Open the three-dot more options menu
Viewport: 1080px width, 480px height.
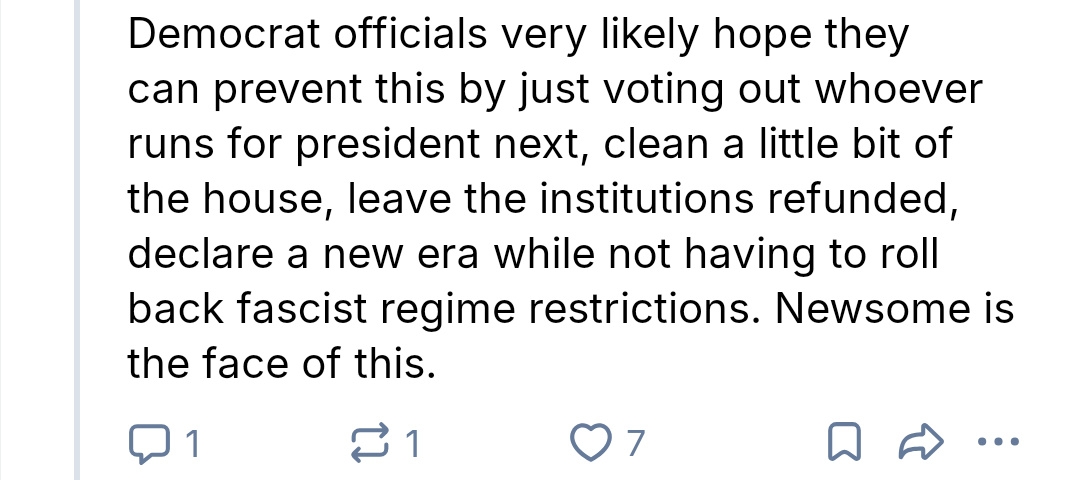[x=997, y=440]
